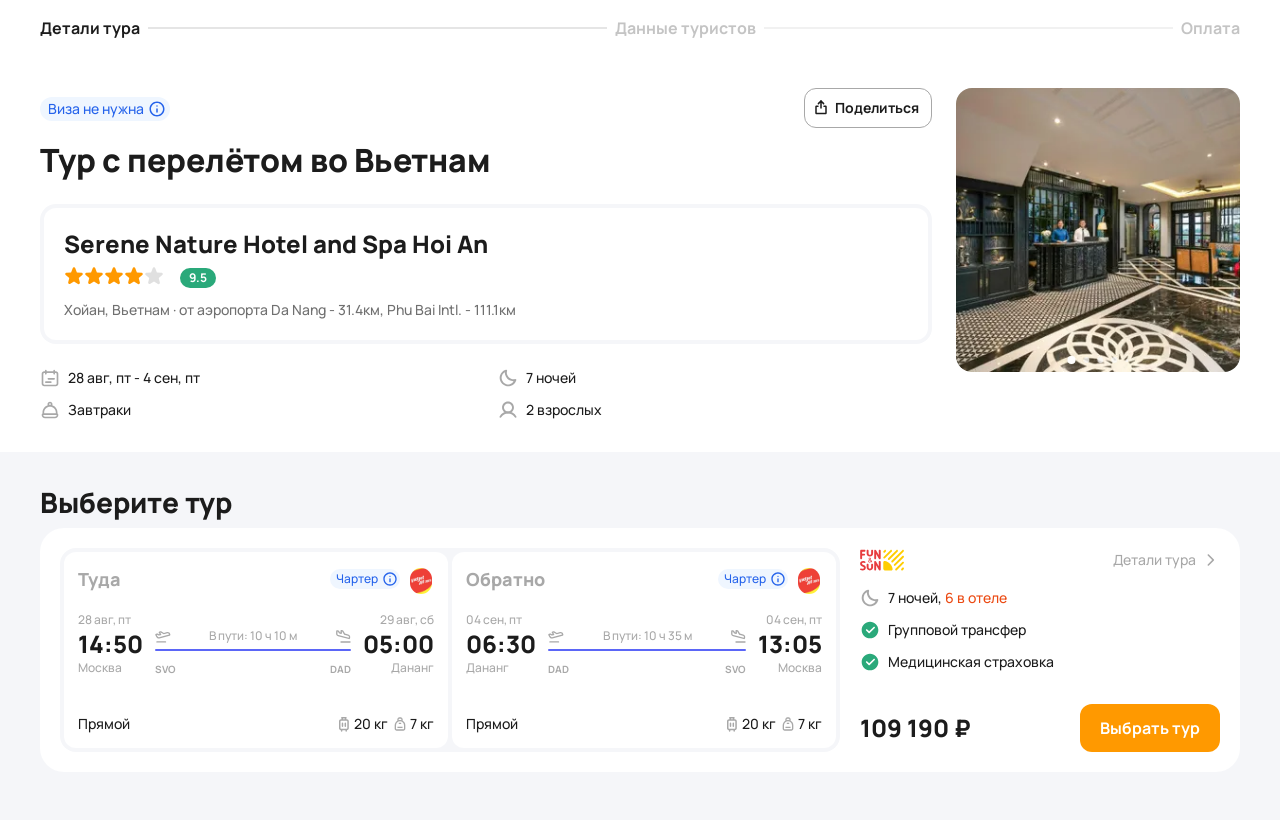The height and width of the screenshot is (820, 1280).
Task: Go to the "Оплата" step
Action: 1210,28
